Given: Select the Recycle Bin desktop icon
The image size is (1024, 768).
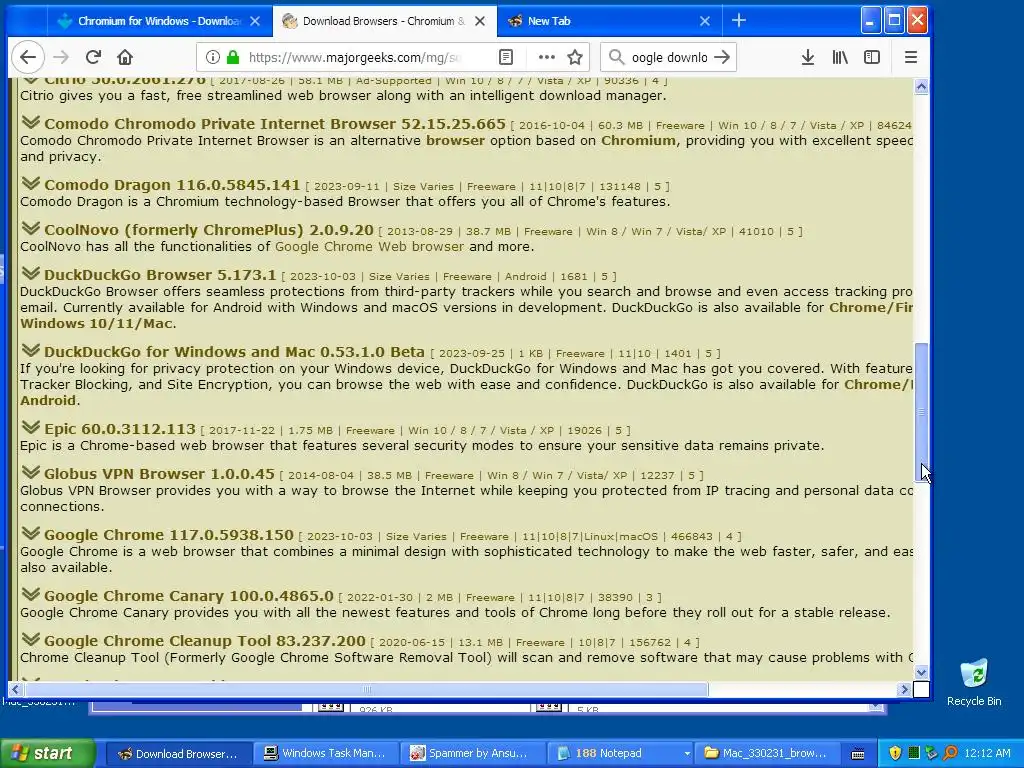Looking at the screenshot, I should click(974, 682).
